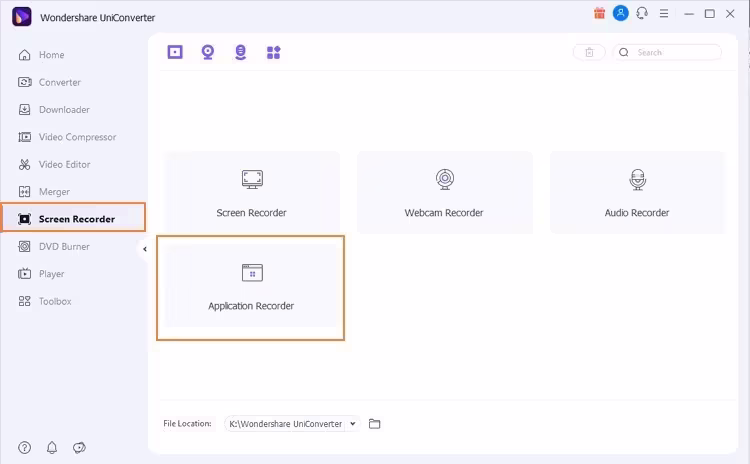Click the Player sidebar icon
Viewport: 750px width, 464px height.
click(24, 274)
